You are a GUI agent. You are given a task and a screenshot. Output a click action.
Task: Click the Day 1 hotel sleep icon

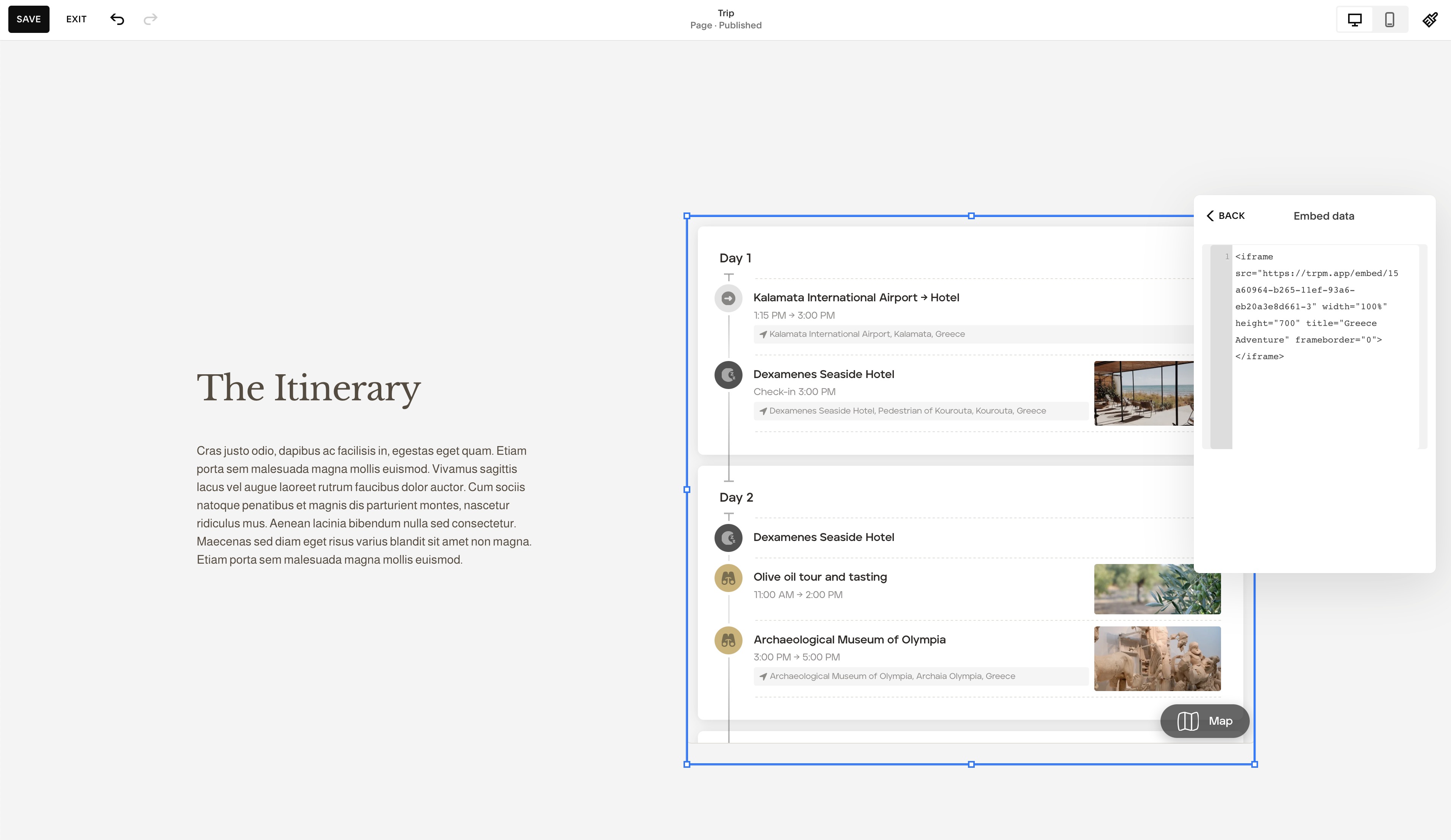tap(729, 375)
